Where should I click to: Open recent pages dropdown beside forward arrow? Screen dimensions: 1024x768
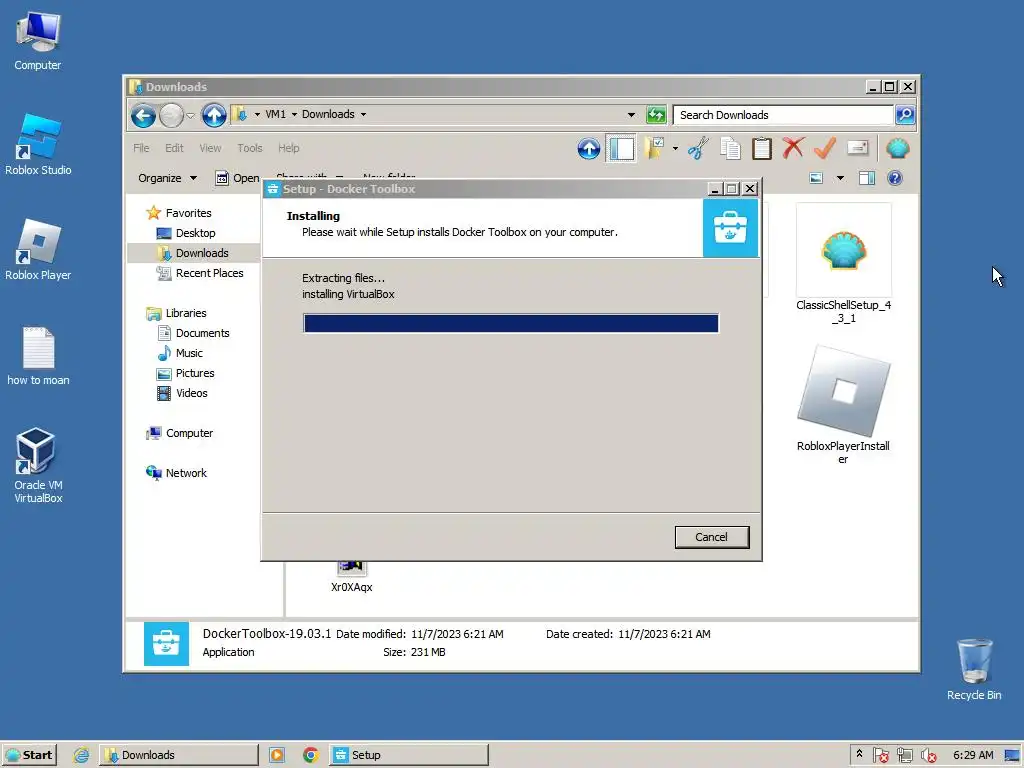(190, 116)
